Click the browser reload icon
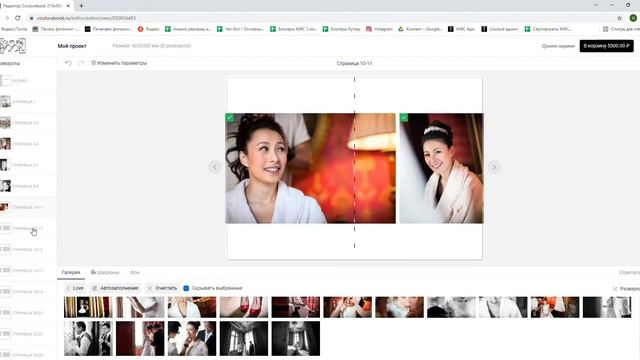Image resolution: width=640 pixels, height=360 pixels. click(x=18, y=18)
